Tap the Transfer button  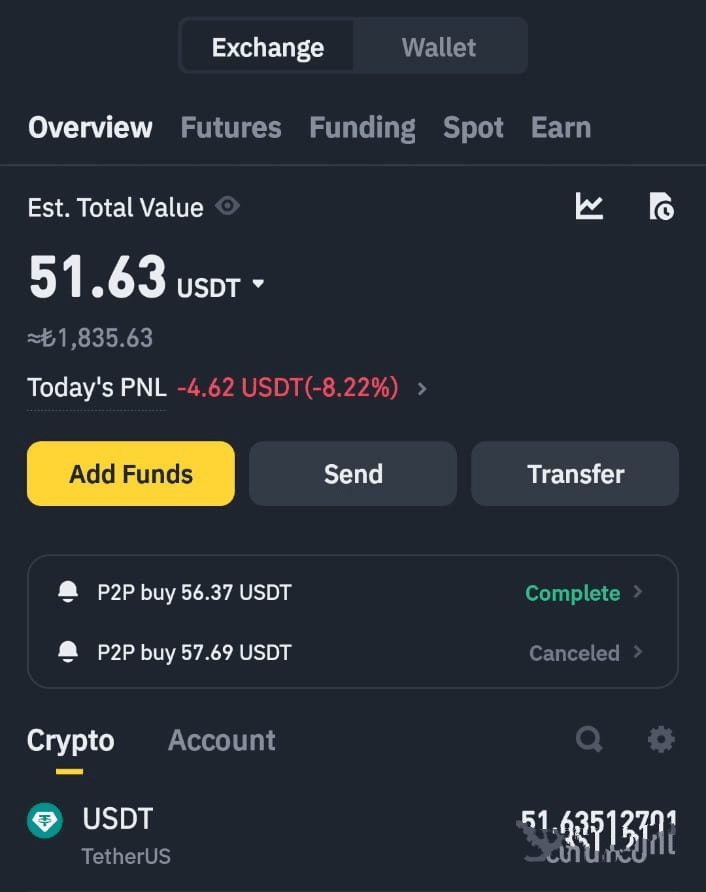(x=575, y=474)
